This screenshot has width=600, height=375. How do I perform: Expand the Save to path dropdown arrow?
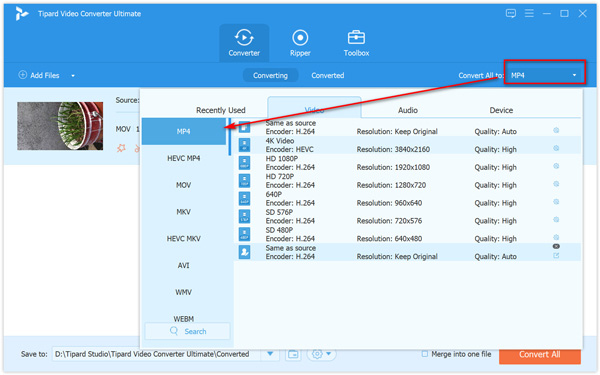coord(270,354)
